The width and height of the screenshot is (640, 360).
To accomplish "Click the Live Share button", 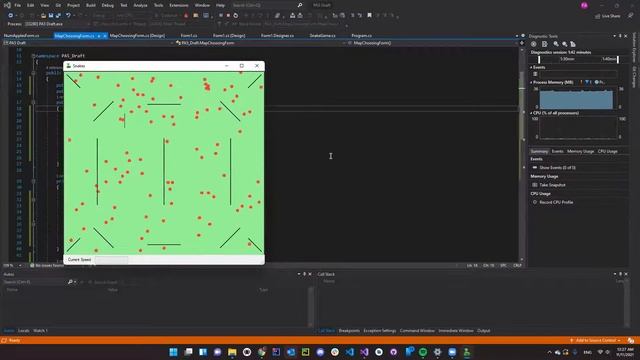I will (x=608, y=16).
